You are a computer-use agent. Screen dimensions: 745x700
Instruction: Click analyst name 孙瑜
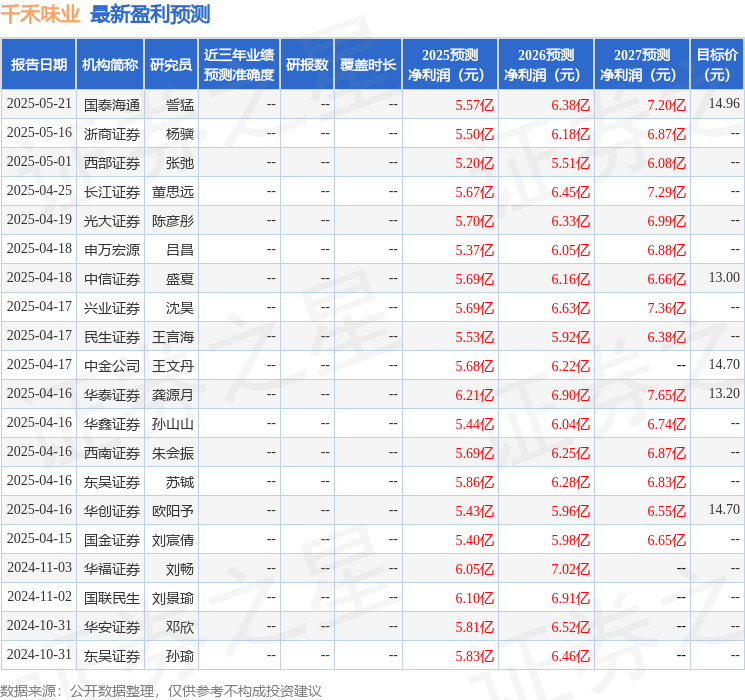[x=180, y=656]
